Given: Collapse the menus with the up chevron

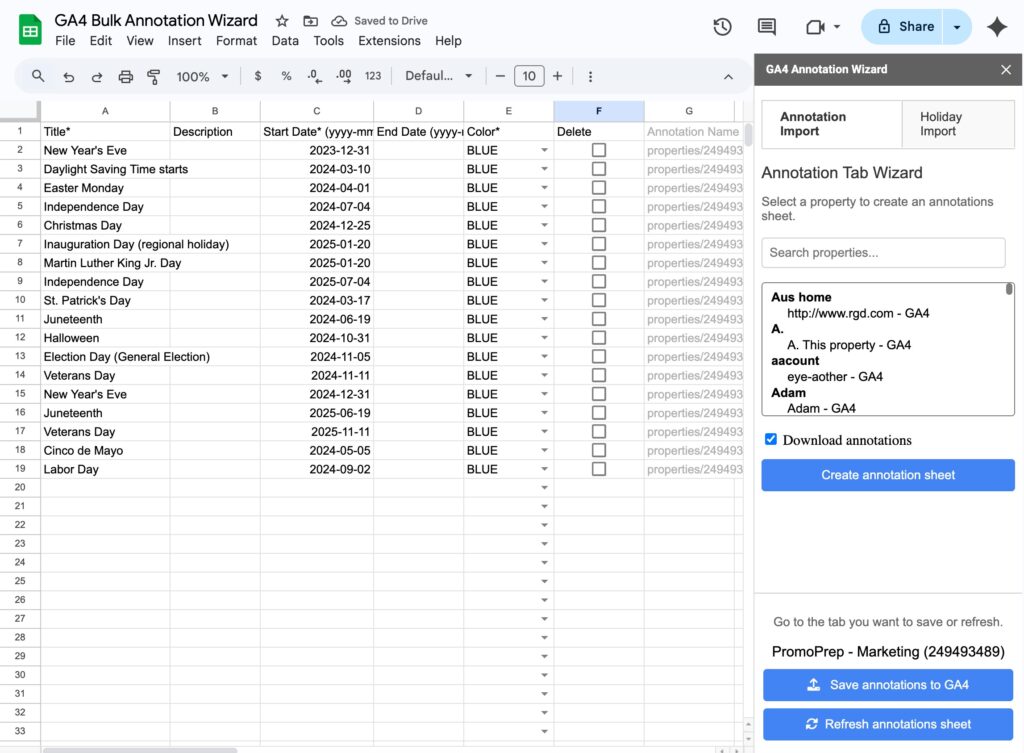Looking at the screenshot, I should pos(728,77).
